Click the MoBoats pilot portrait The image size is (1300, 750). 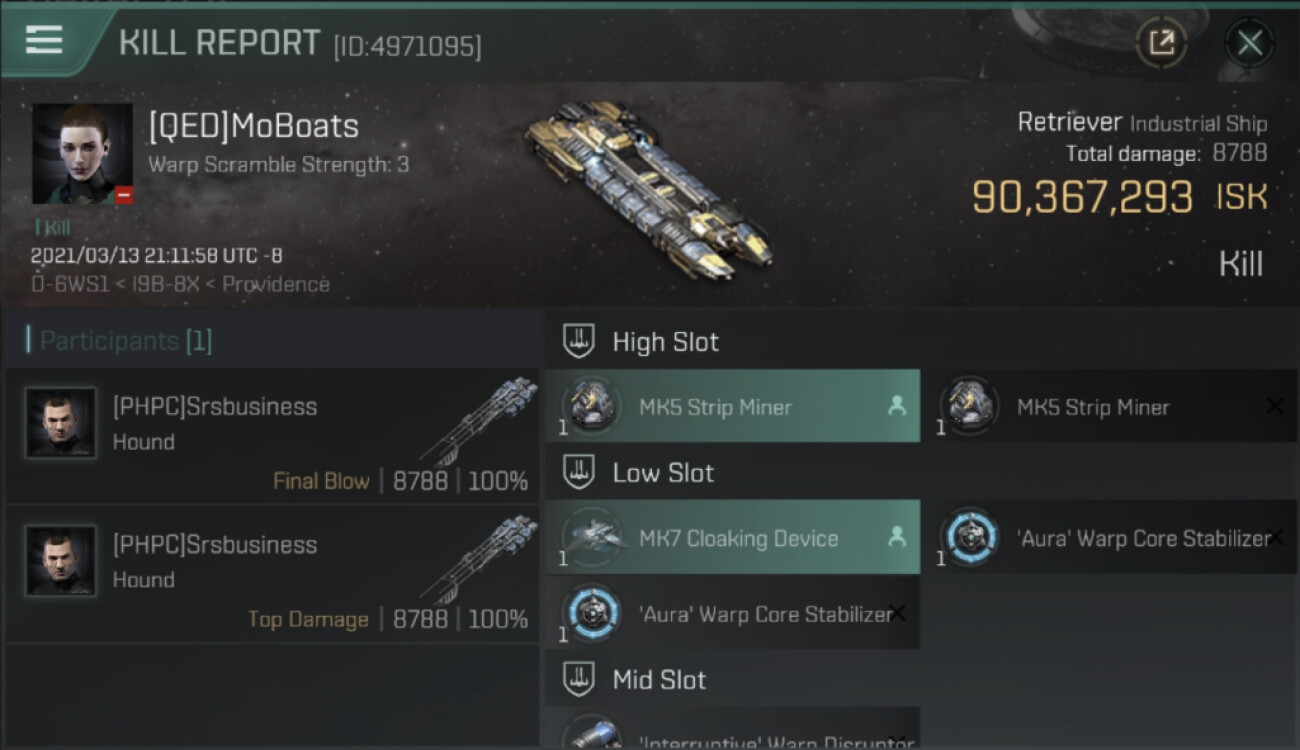click(x=82, y=154)
